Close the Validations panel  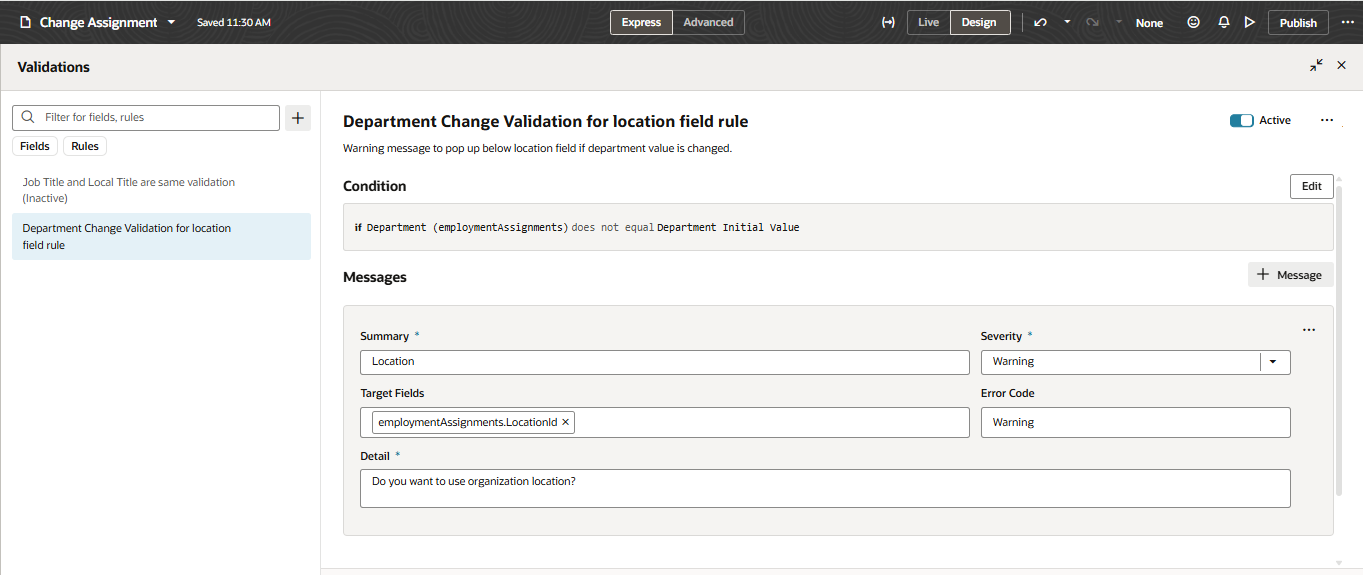point(1342,65)
